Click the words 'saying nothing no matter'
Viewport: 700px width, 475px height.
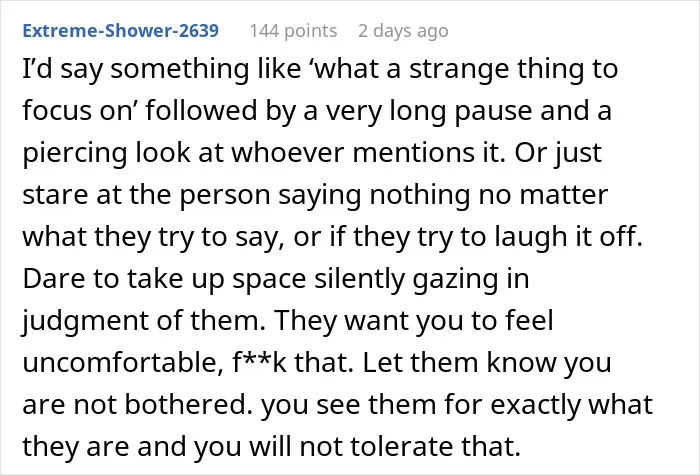click(443, 195)
